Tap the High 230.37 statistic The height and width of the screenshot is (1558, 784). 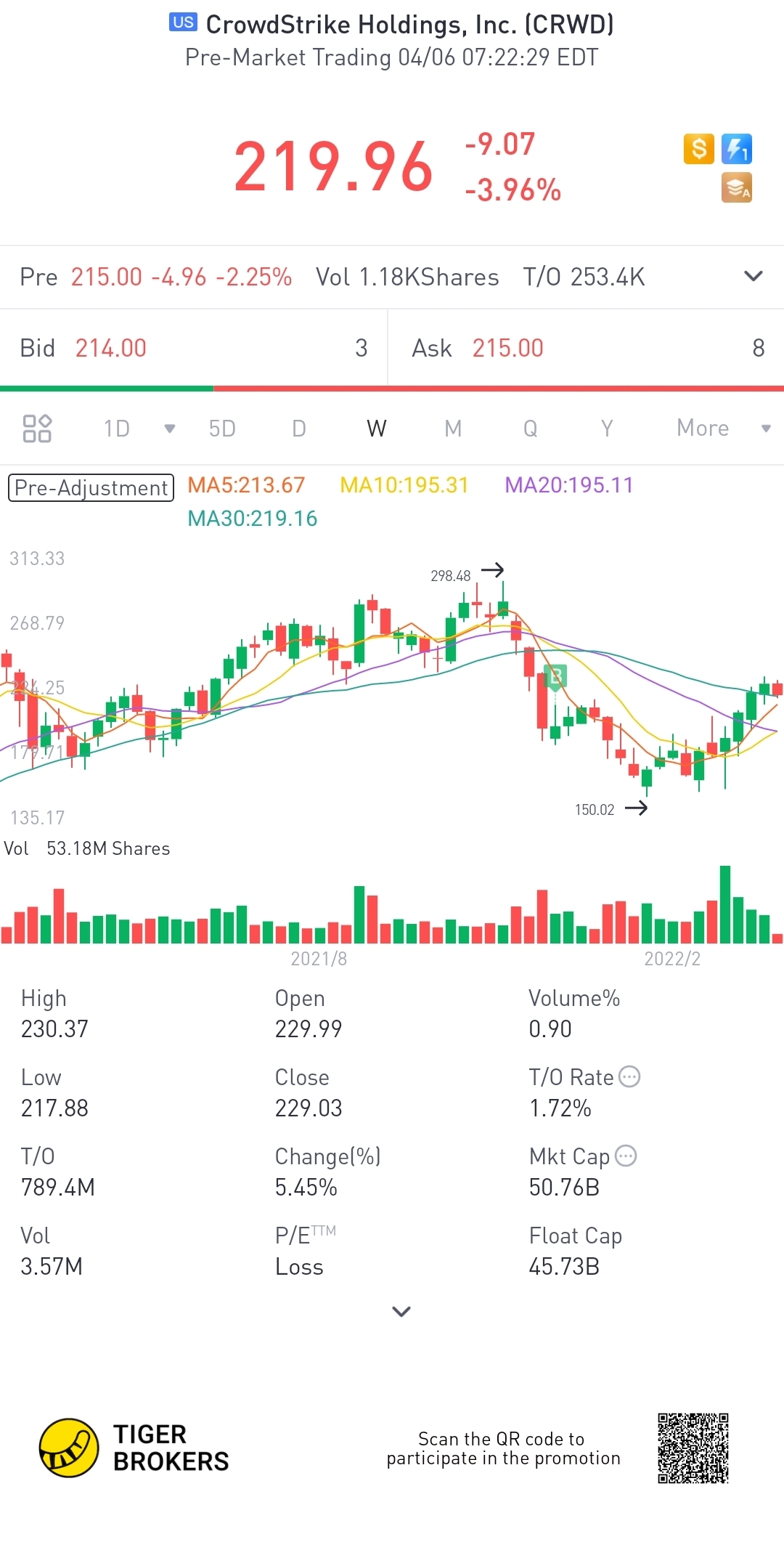tap(54, 1014)
